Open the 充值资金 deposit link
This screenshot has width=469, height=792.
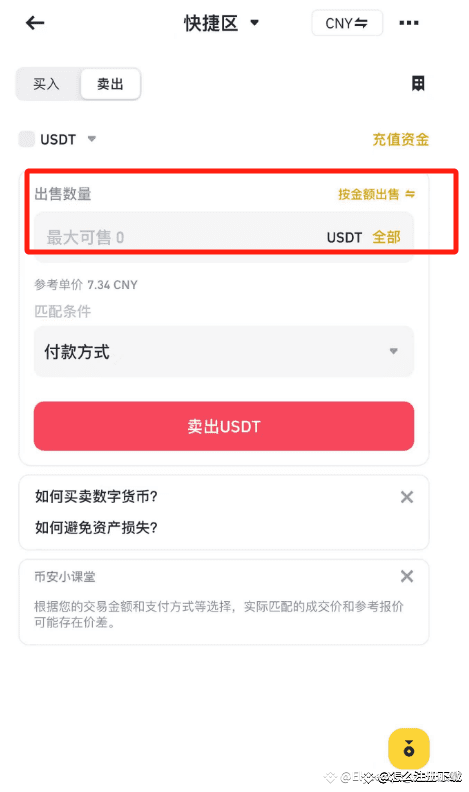[401, 139]
